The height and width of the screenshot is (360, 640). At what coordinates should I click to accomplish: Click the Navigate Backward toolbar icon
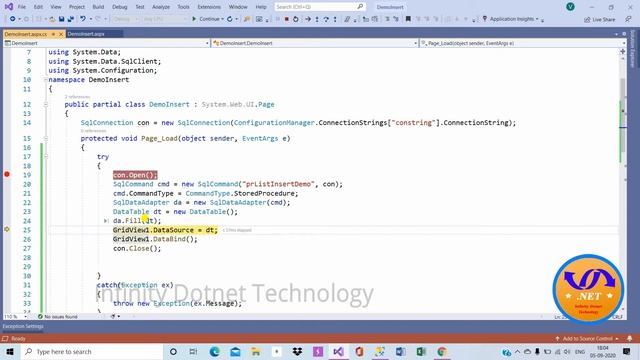point(13,19)
